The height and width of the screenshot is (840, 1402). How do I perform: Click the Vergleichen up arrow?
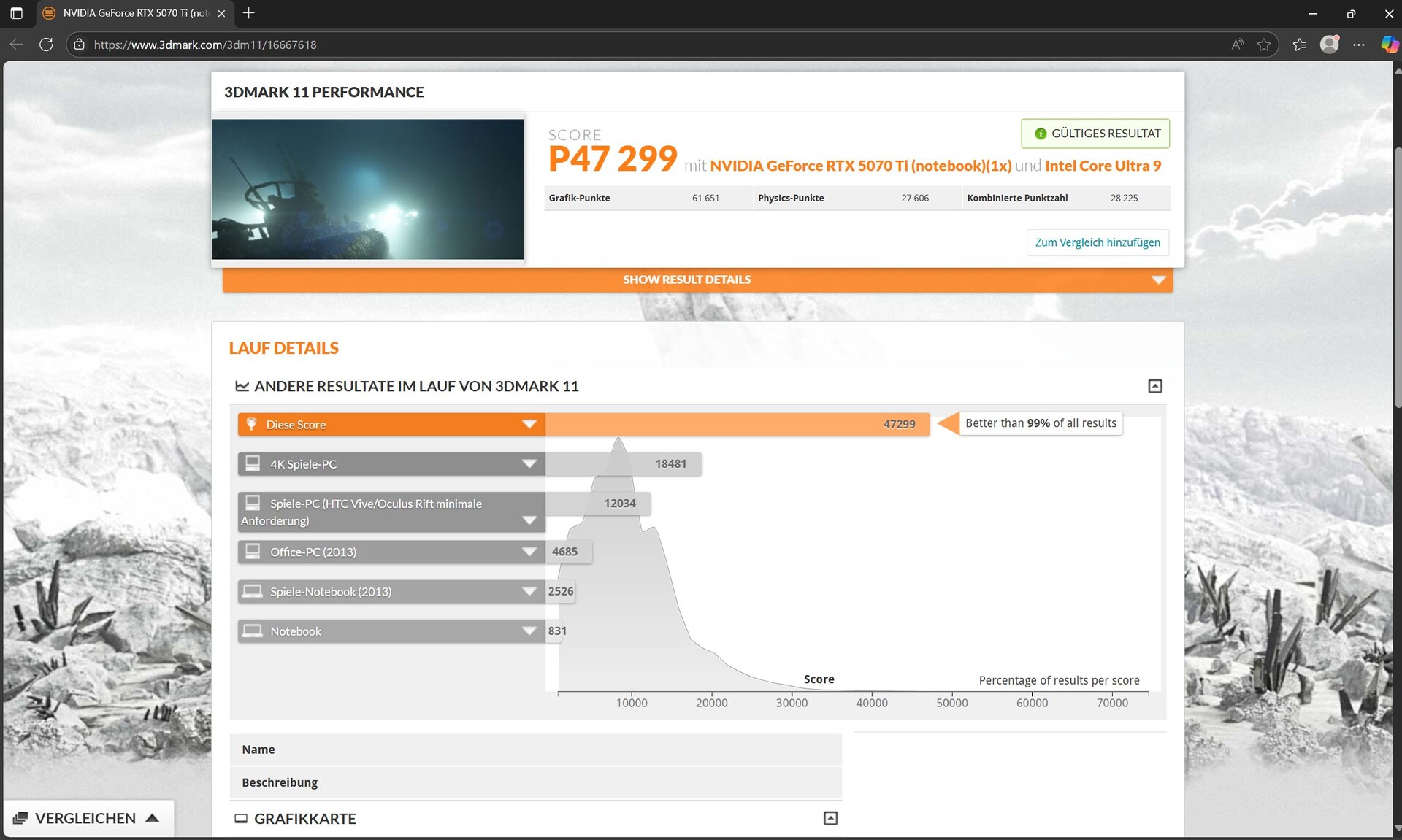click(x=153, y=817)
